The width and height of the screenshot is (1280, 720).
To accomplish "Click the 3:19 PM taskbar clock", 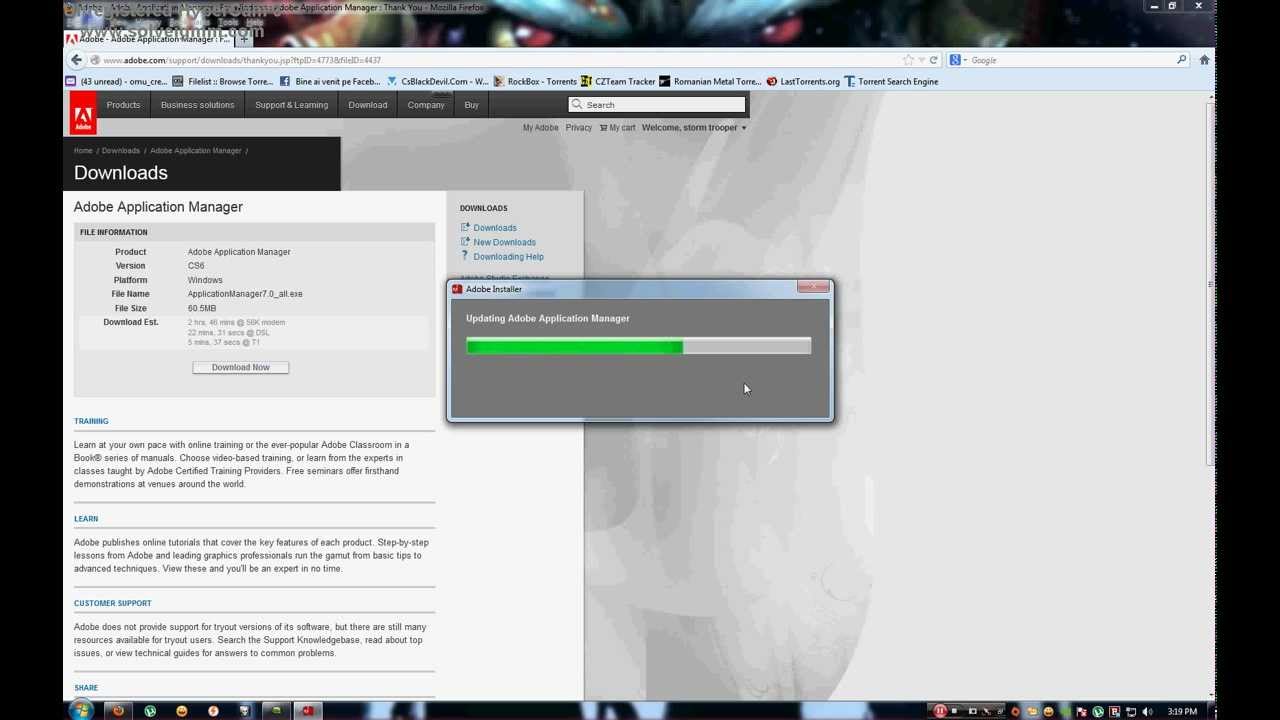I will 1182,711.
